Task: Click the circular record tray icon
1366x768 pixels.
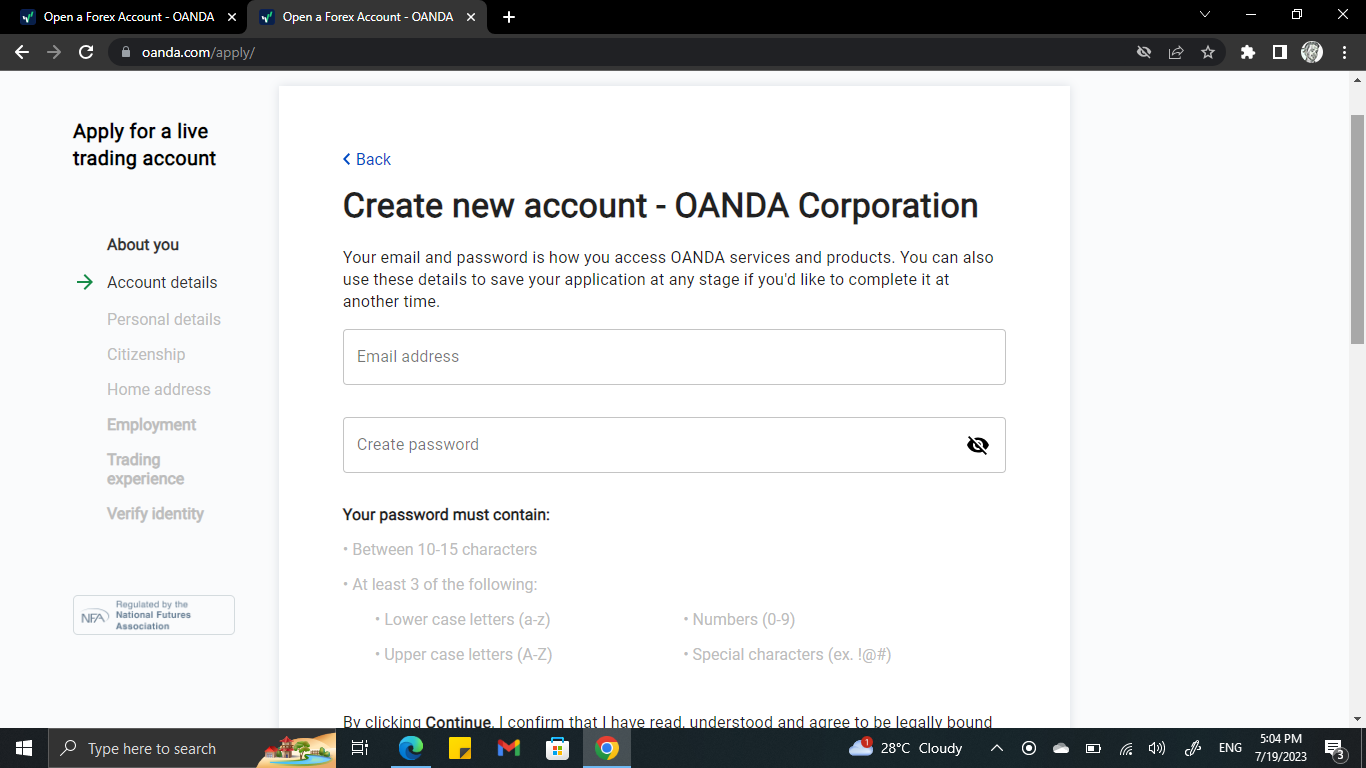Action: pos(1029,748)
